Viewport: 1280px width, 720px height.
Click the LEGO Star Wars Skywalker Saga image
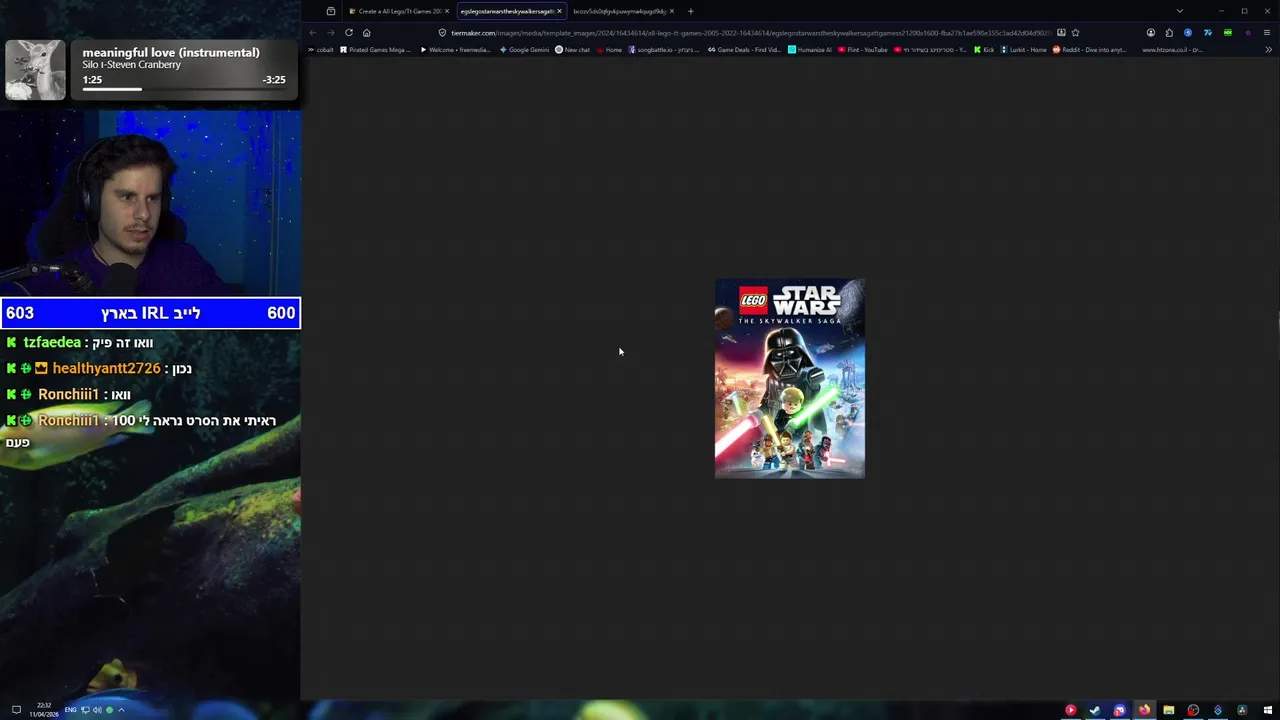coord(790,378)
